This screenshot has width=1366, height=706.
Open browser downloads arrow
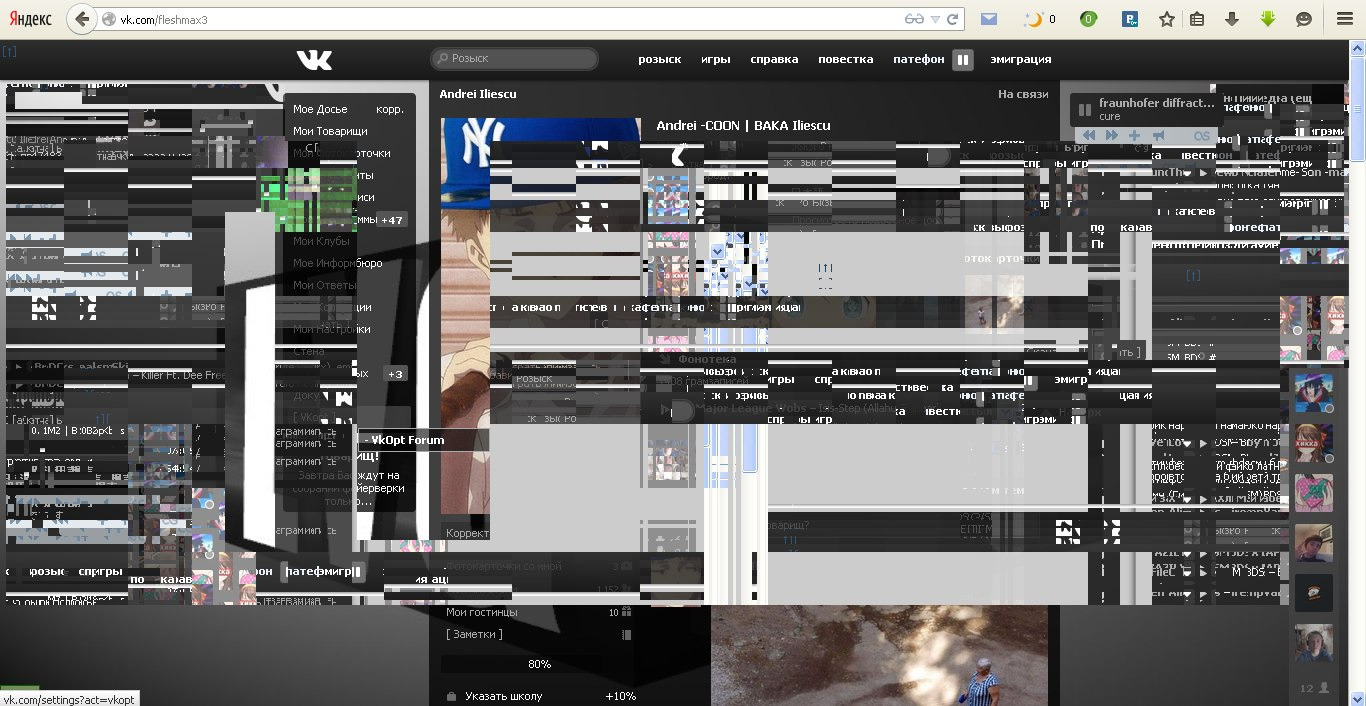pyautogui.click(x=1232, y=19)
